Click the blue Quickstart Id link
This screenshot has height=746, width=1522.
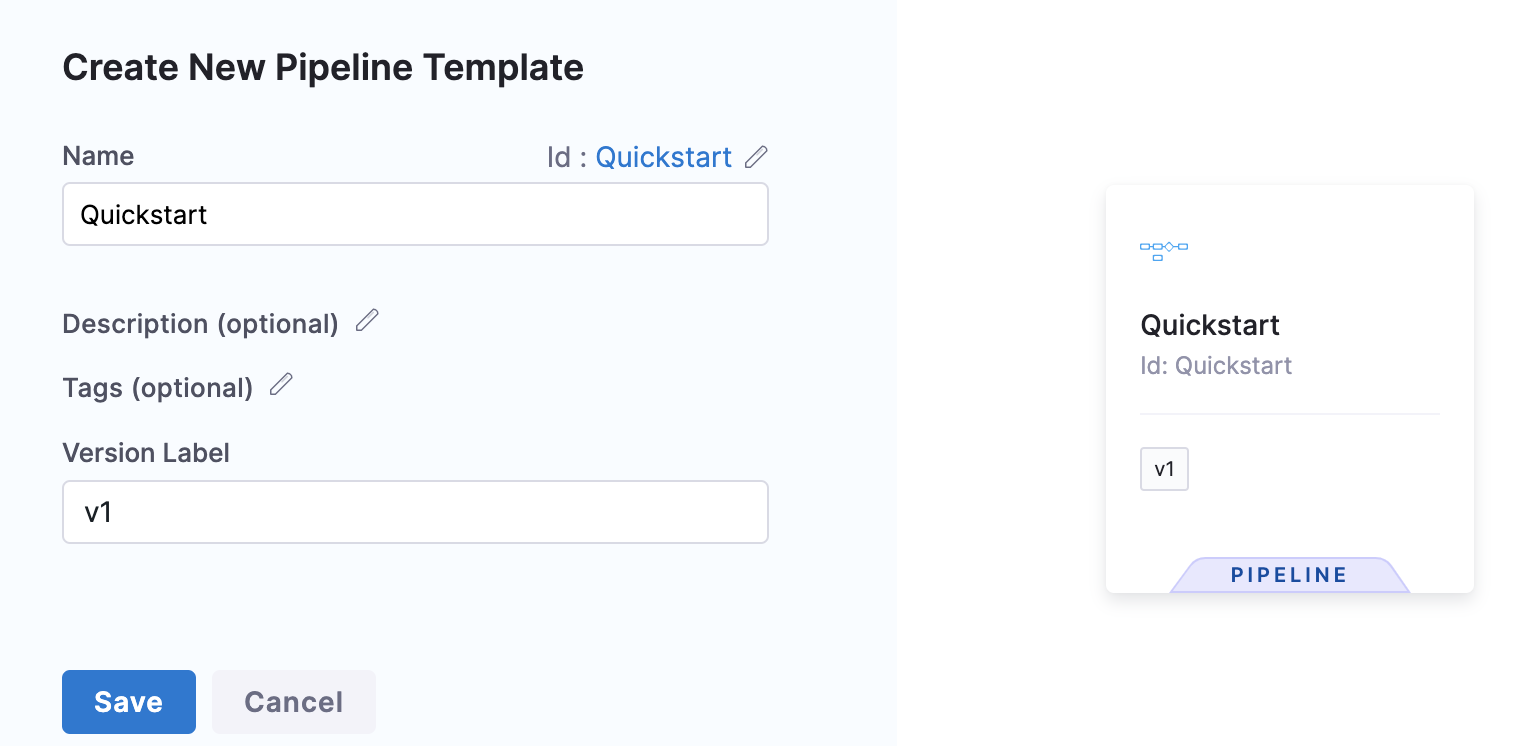pos(664,157)
